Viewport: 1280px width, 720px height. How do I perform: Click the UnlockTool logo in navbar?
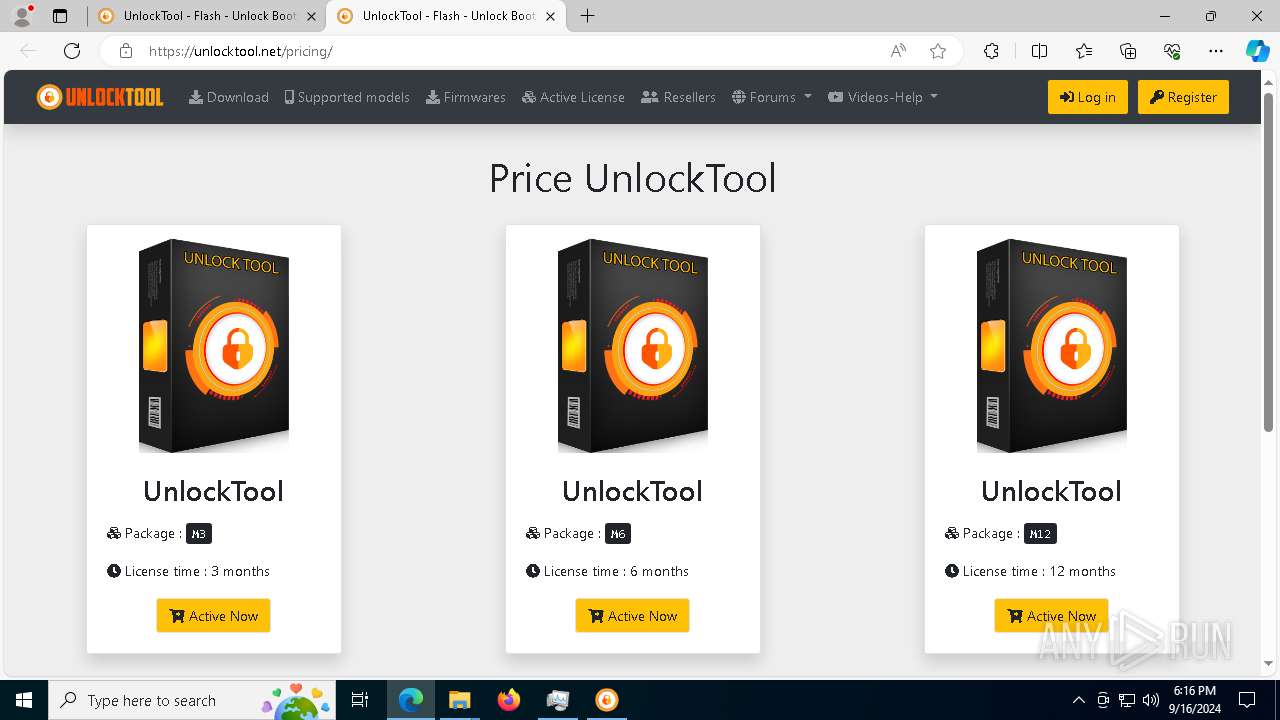100,97
